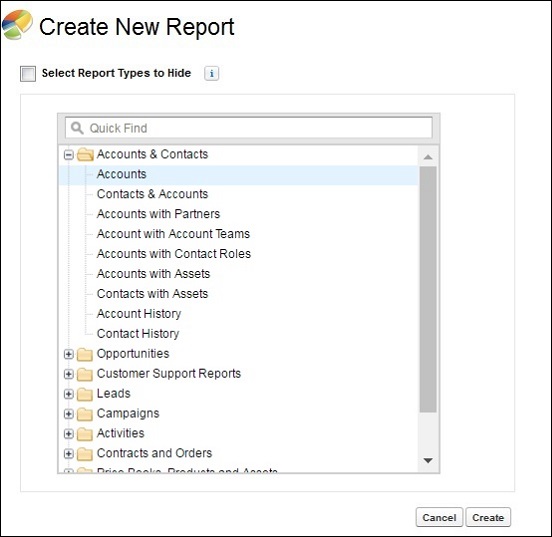Image resolution: width=552 pixels, height=537 pixels.
Task: Choose Accounts with Contact Roles
Action: click(174, 254)
